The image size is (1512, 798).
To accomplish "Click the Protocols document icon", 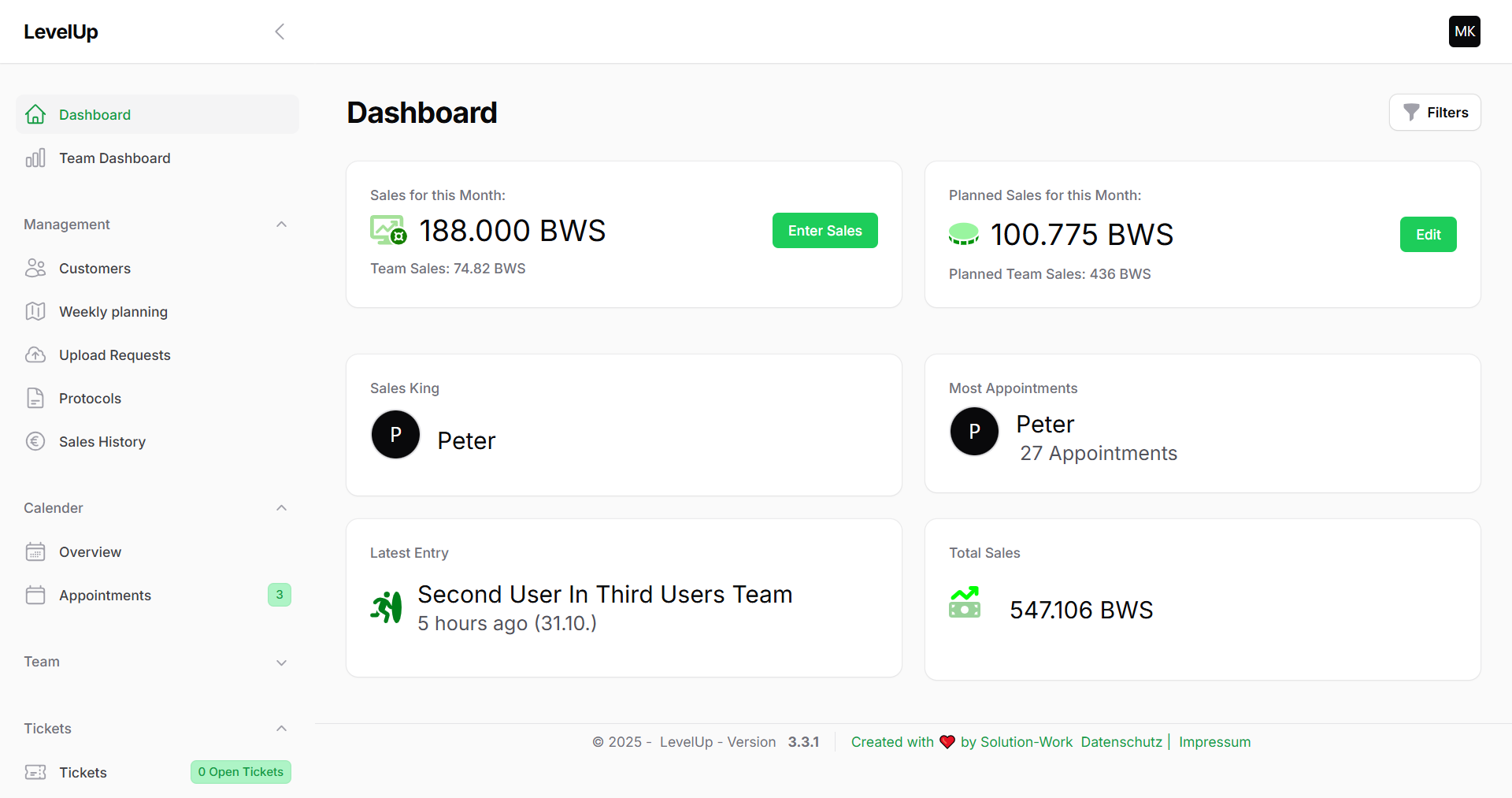I will [35, 399].
